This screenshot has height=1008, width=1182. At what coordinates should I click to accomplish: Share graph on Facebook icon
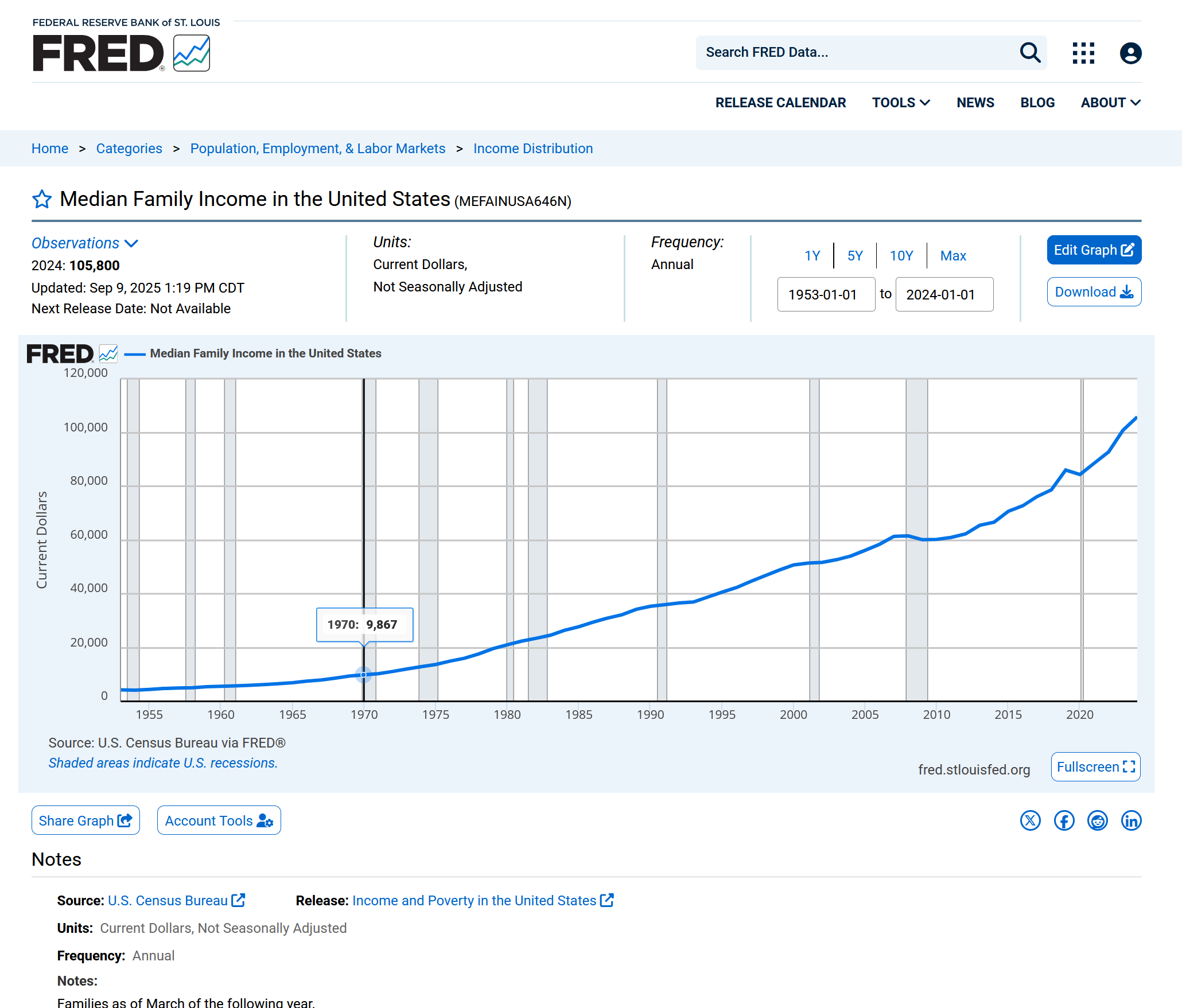[x=1064, y=820]
